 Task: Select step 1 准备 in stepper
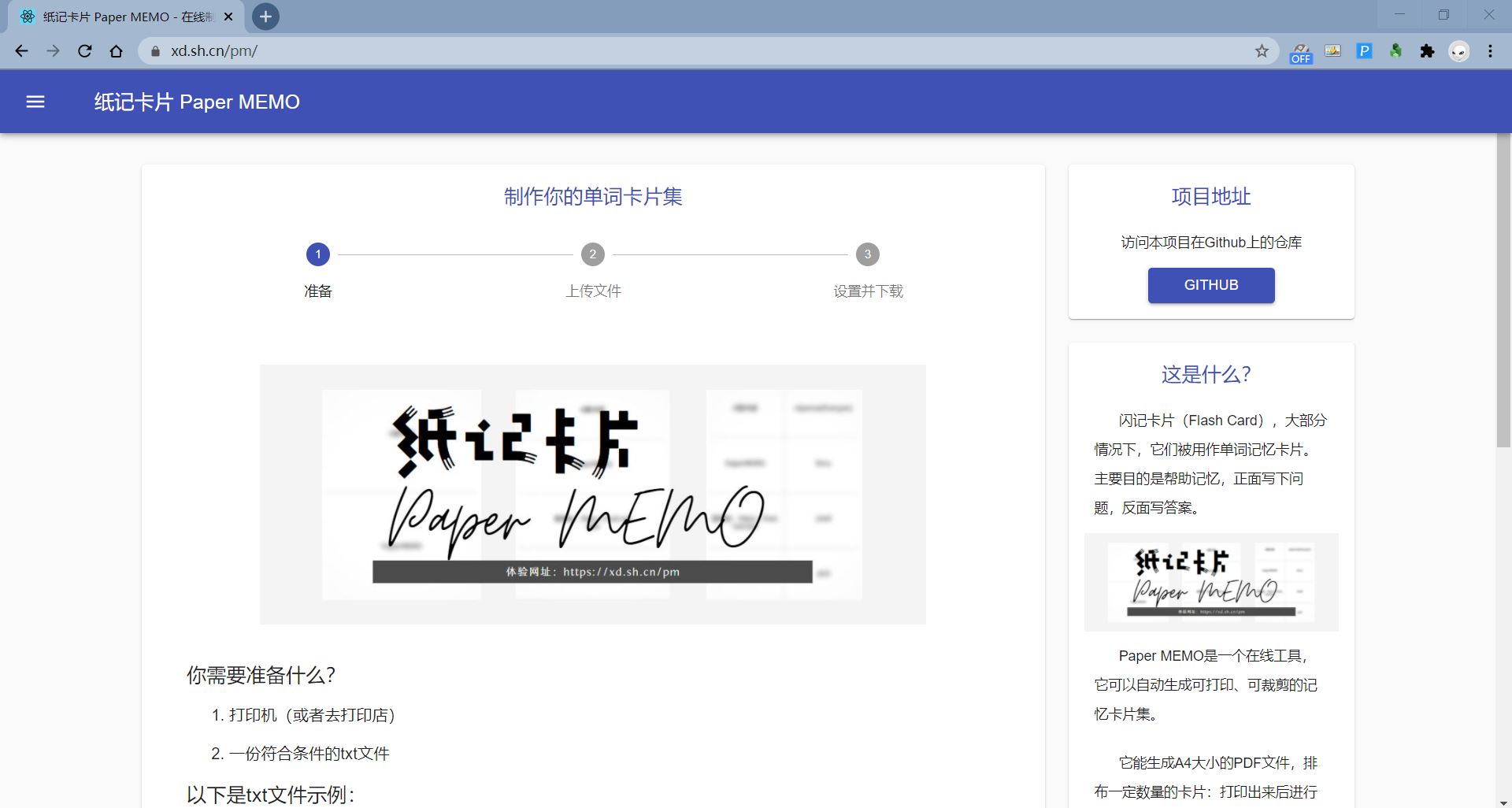coord(318,254)
